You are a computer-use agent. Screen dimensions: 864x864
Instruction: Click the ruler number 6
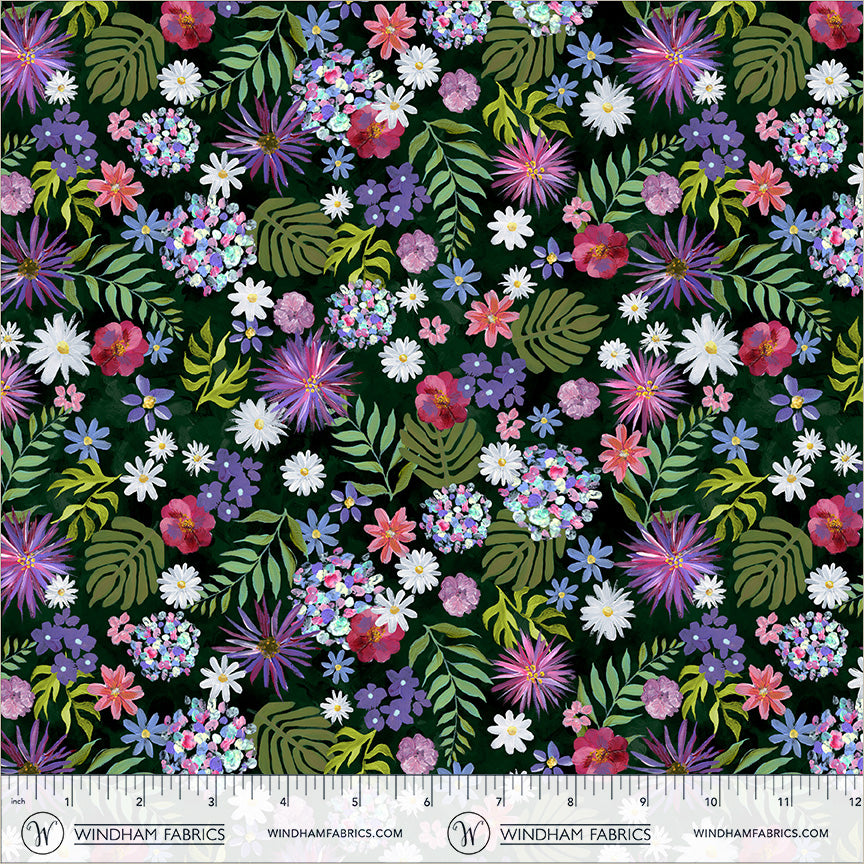(427, 801)
